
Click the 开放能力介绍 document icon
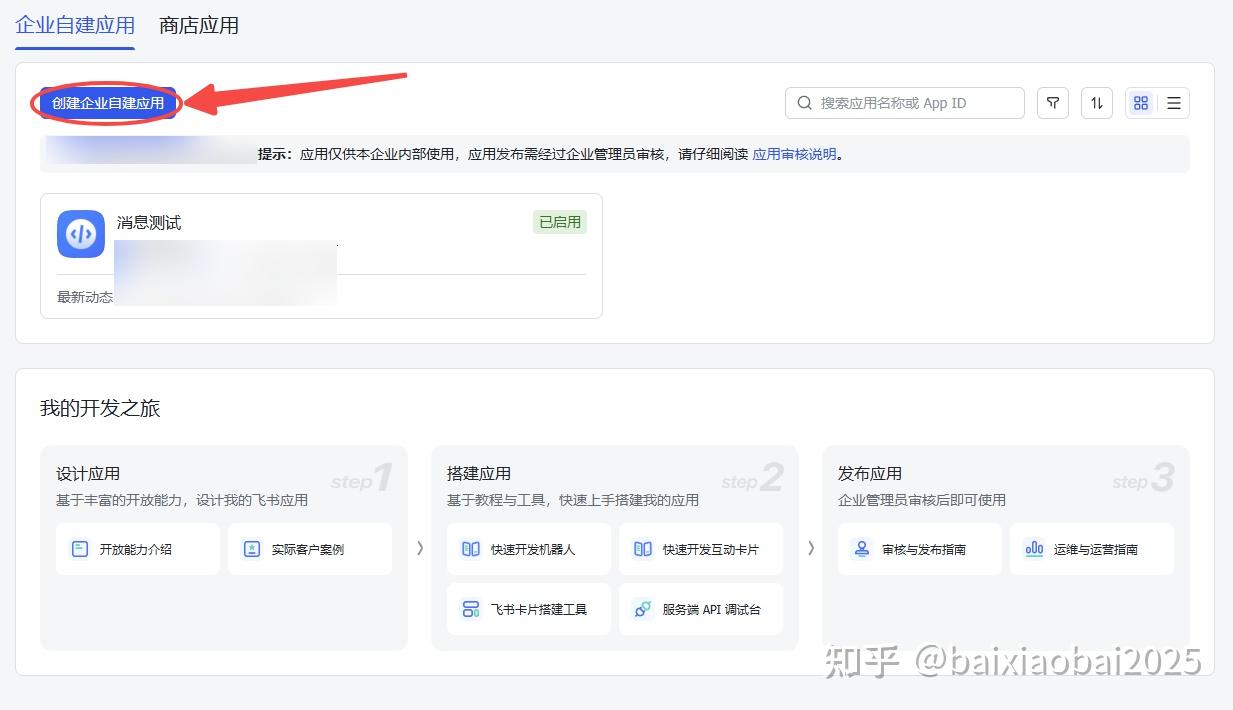80,549
